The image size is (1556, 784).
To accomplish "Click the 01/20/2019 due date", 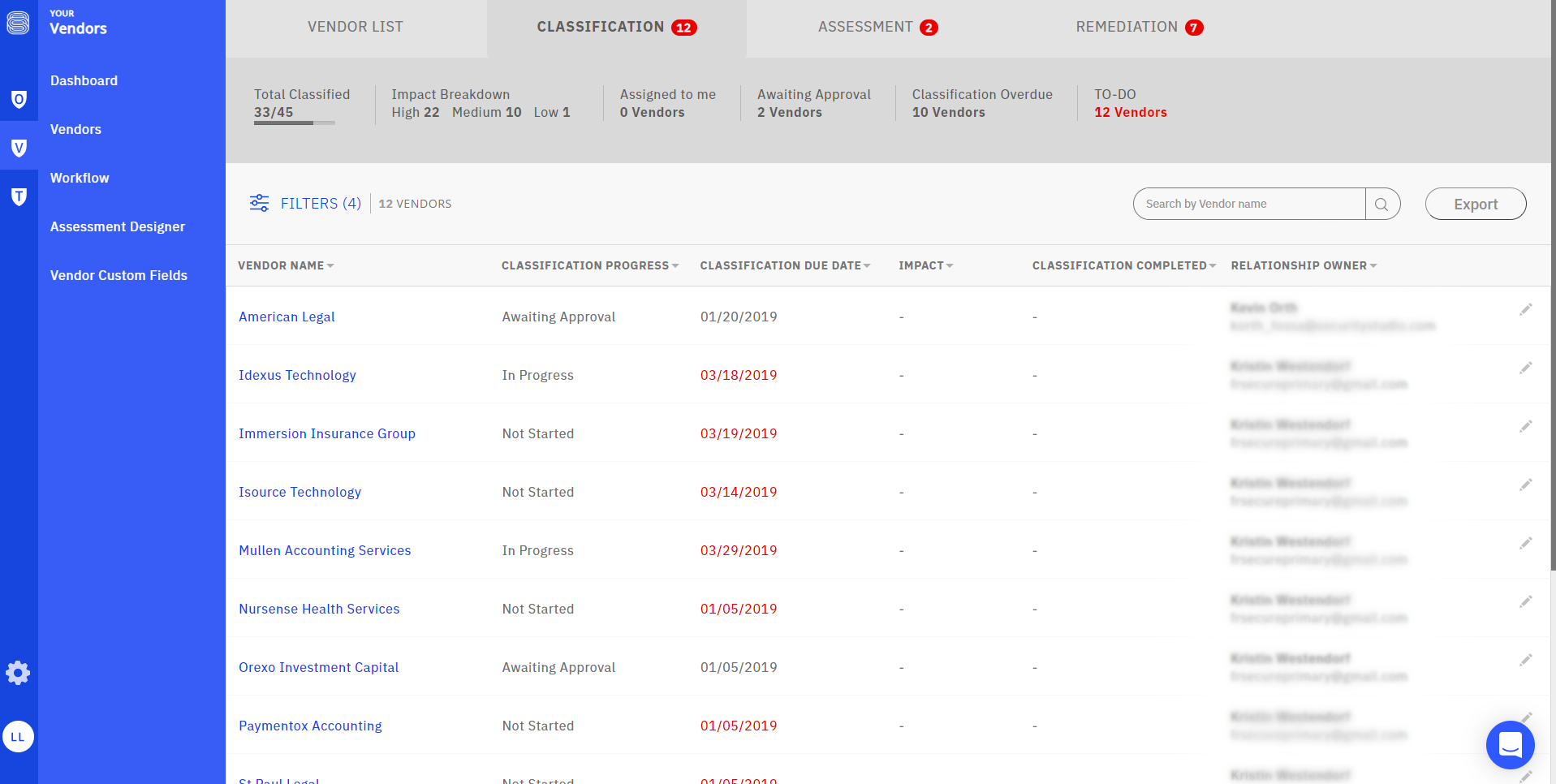I will [739, 317].
